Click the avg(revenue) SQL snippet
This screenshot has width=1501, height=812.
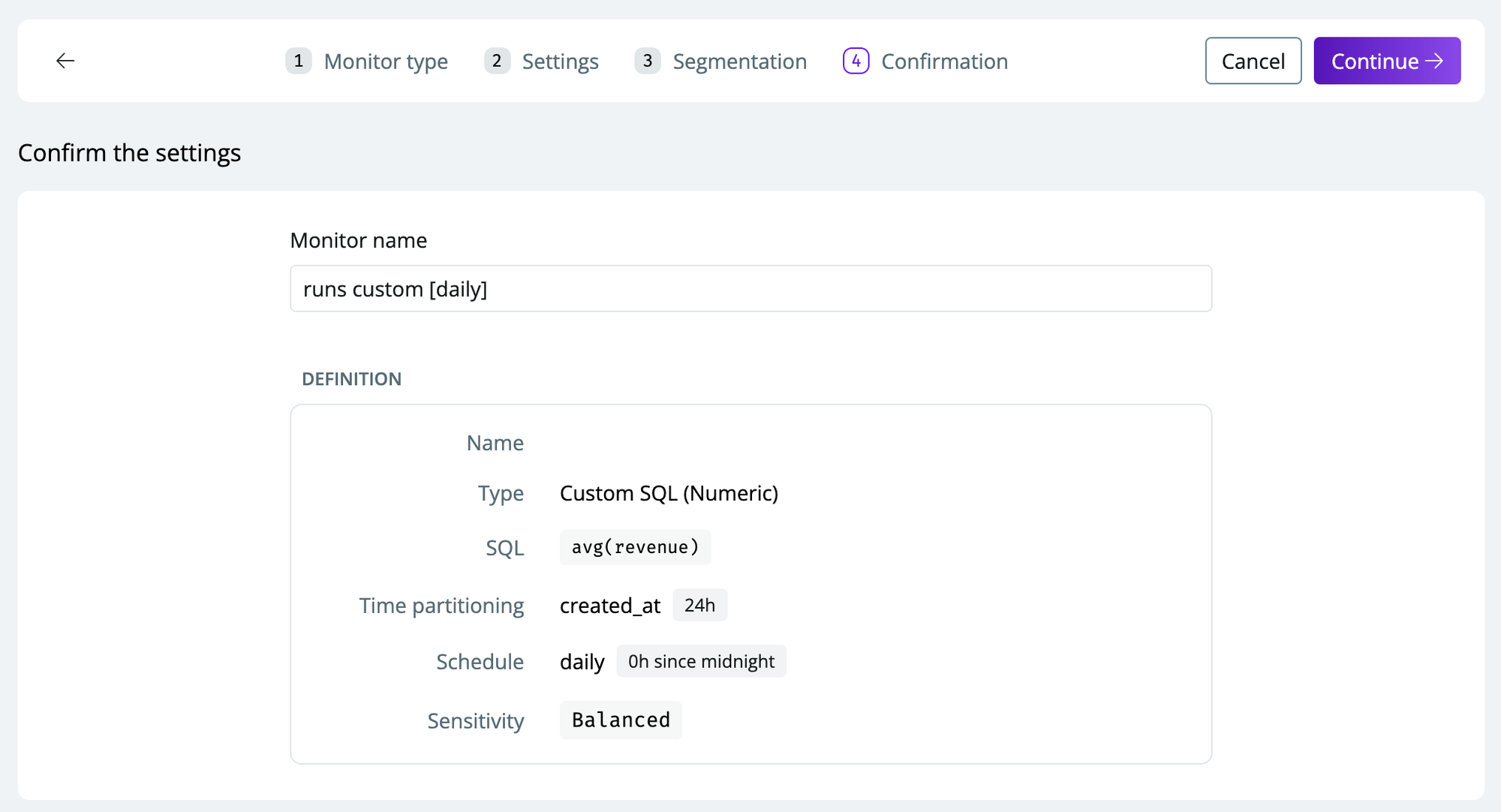pyautogui.click(x=635, y=547)
